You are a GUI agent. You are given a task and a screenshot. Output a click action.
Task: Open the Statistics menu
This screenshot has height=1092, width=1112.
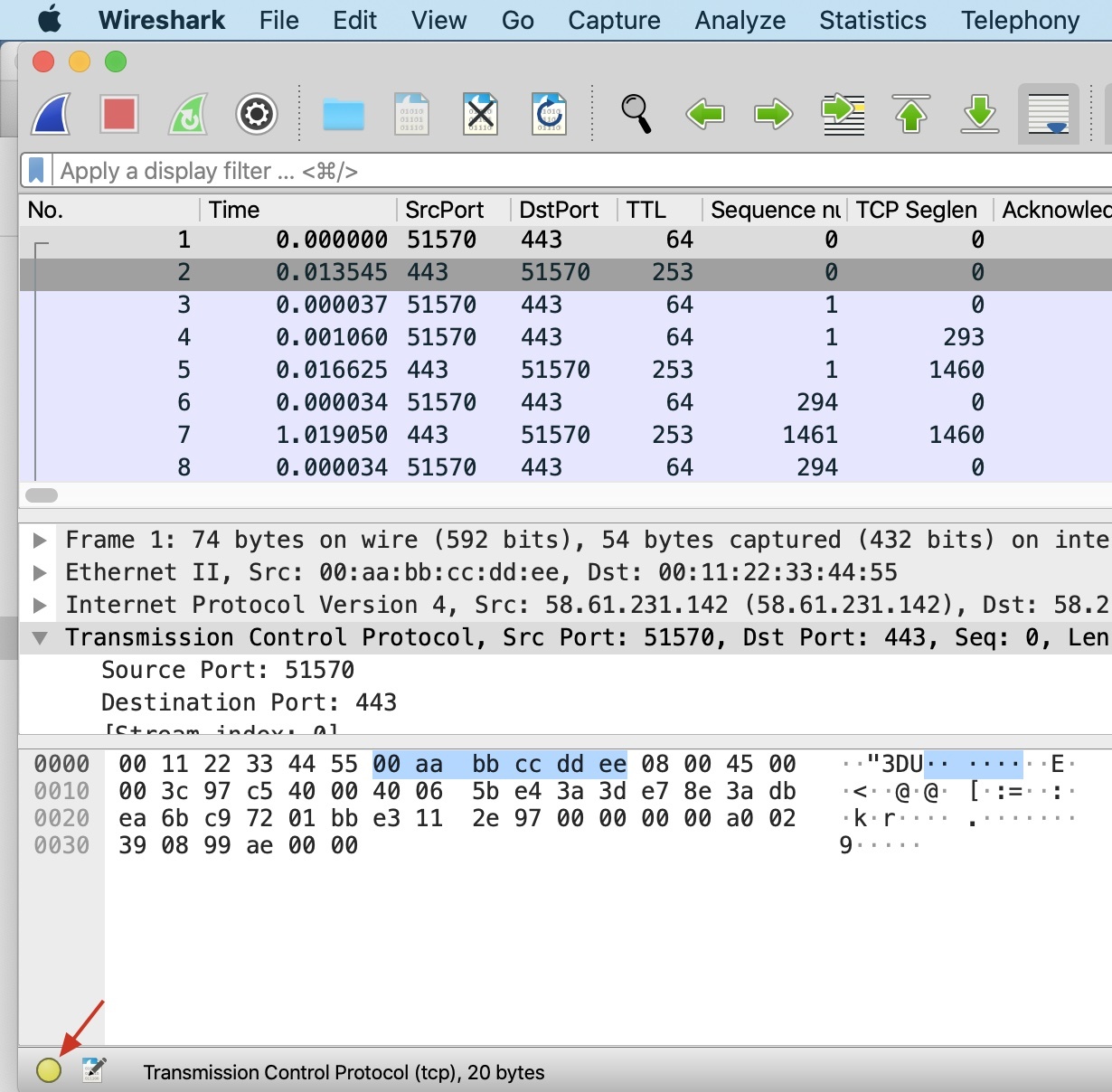[872, 20]
